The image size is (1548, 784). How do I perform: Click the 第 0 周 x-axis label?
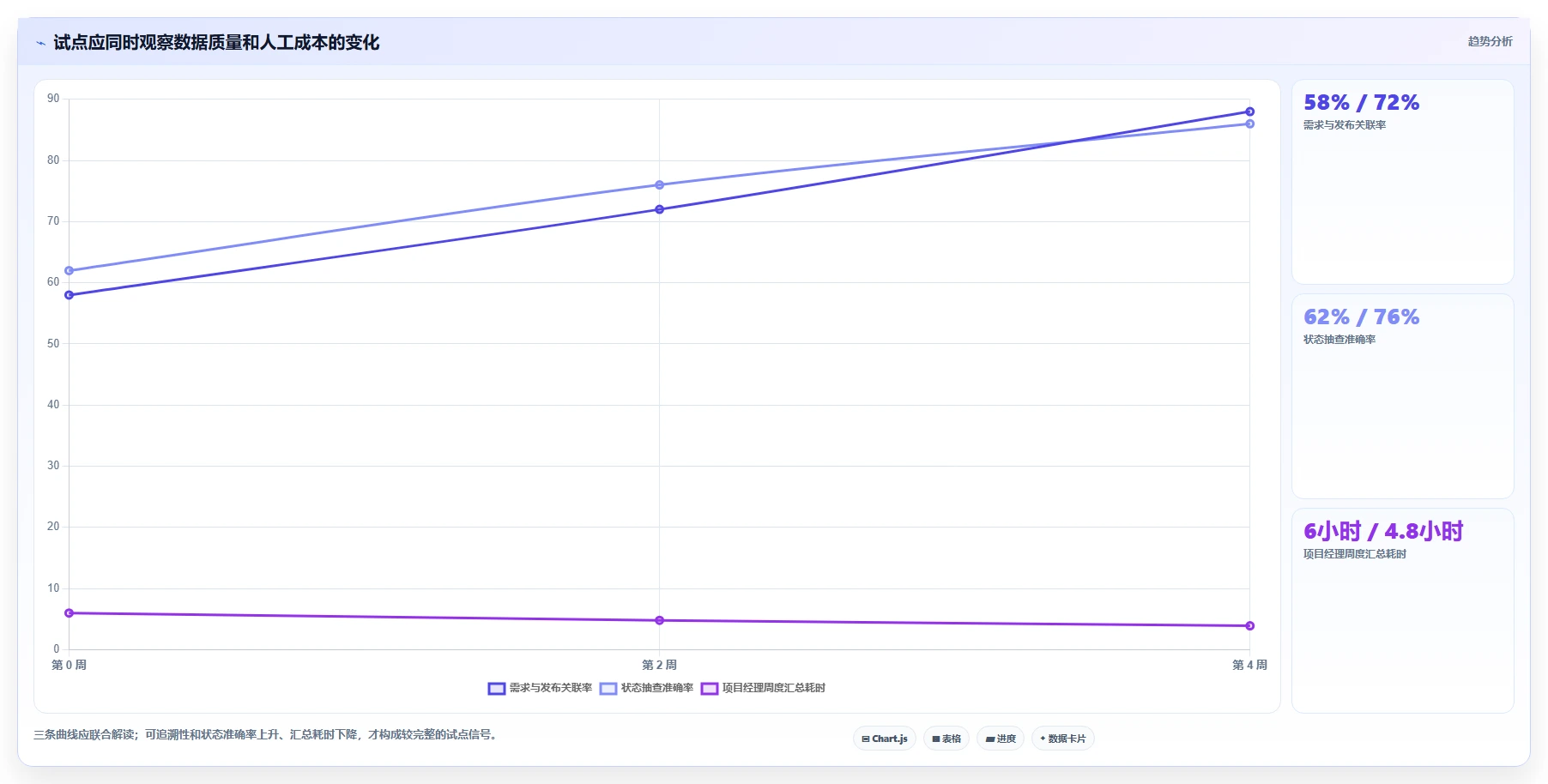[x=69, y=665]
